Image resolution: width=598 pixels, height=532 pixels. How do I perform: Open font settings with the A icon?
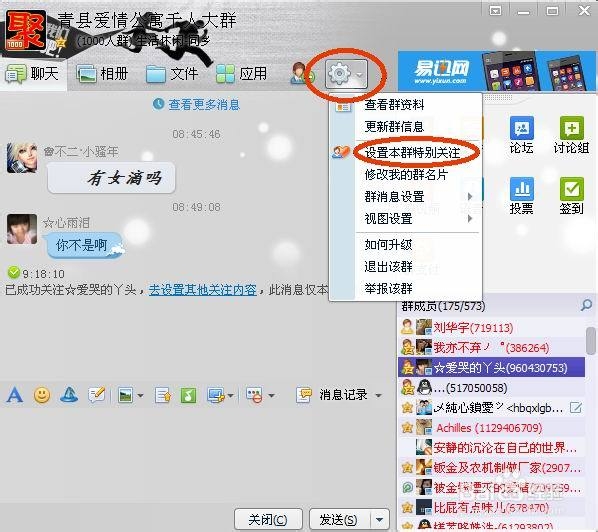tap(14, 395)
